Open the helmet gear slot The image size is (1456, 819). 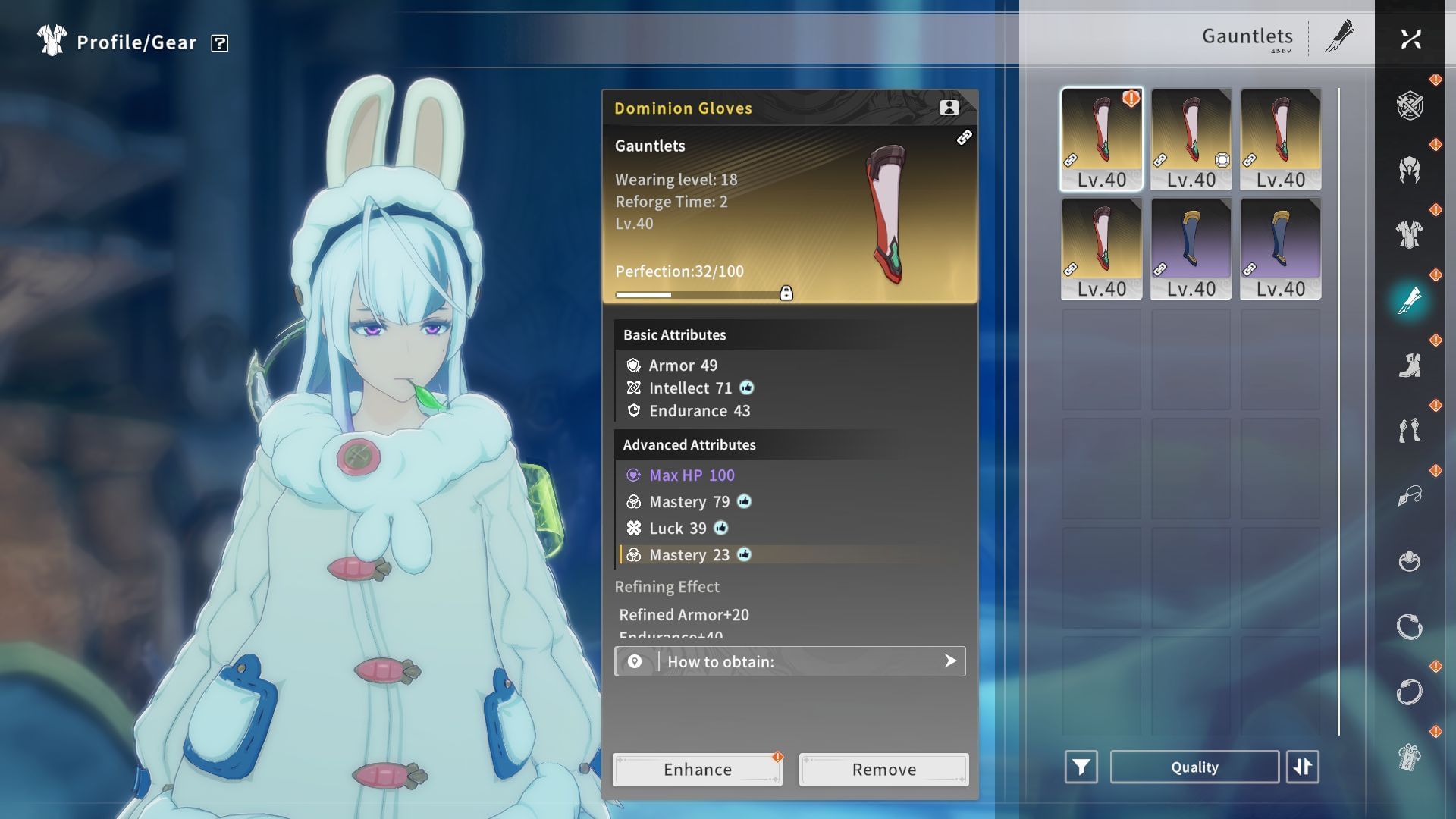[1409, 171]
